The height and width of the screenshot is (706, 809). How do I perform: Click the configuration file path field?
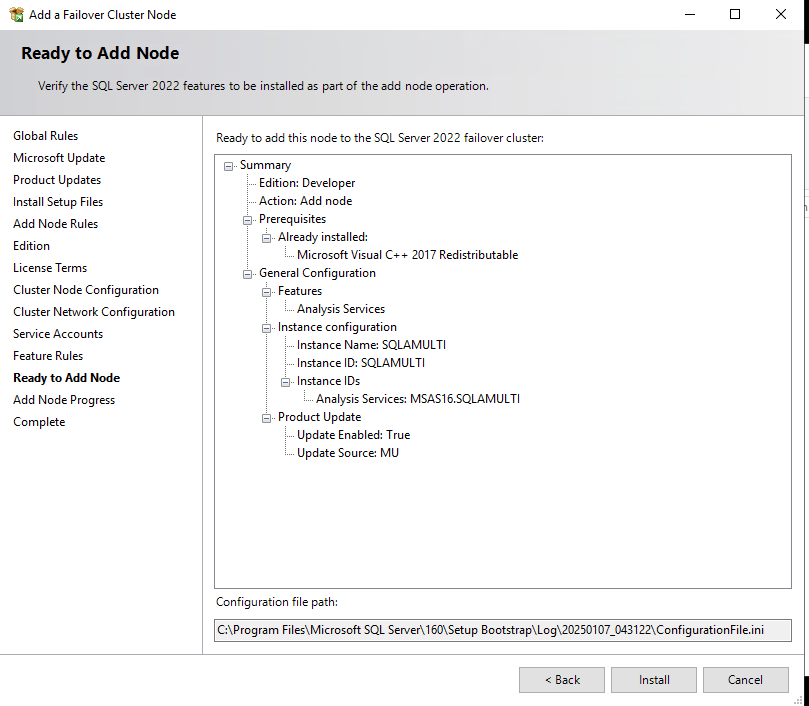coord(503,630)
